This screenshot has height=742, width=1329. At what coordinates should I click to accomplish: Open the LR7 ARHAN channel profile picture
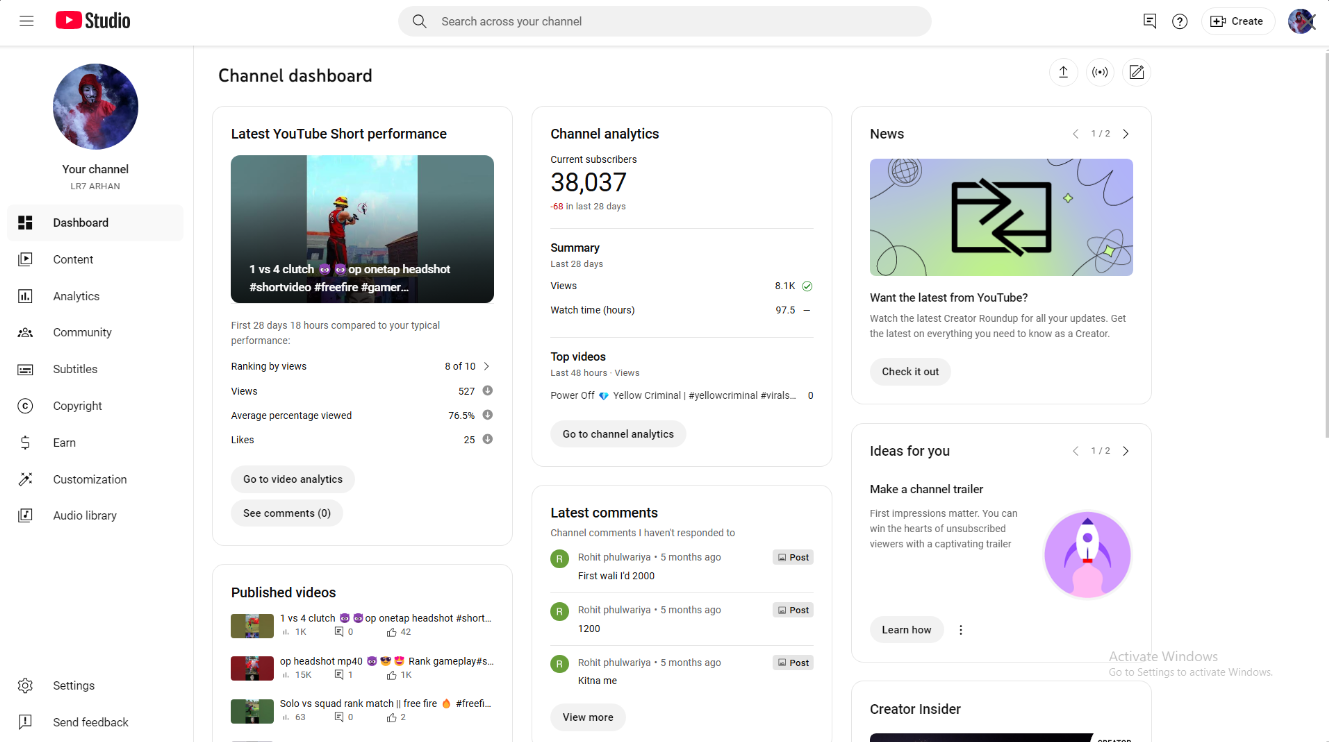pyautogui.click(x=95, y=107)
